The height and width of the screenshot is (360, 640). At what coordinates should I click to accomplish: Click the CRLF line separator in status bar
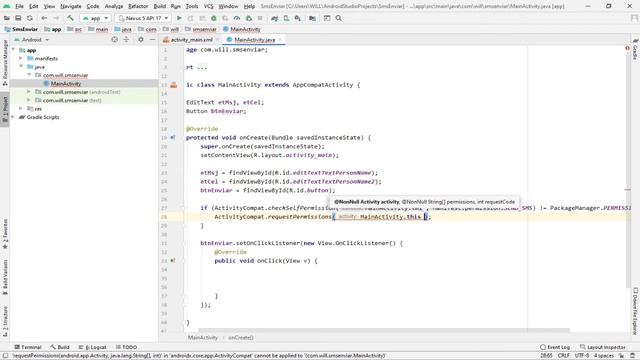point(564,356)
